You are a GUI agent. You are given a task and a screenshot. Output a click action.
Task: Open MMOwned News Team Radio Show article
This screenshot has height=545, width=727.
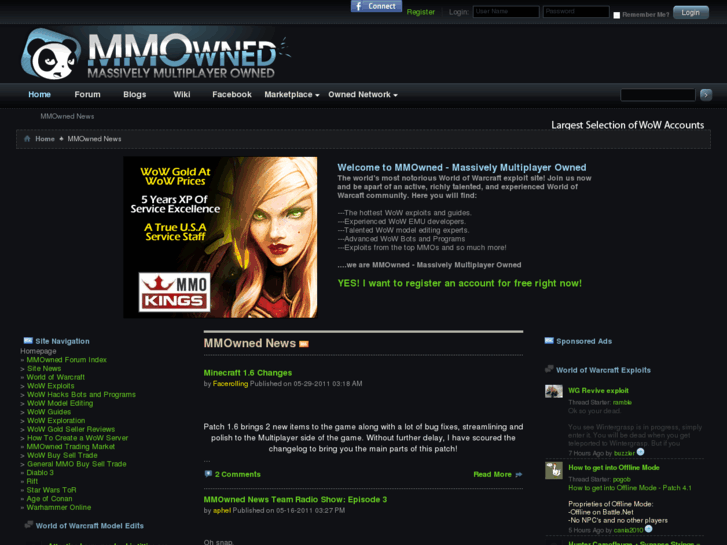[295, 500]
